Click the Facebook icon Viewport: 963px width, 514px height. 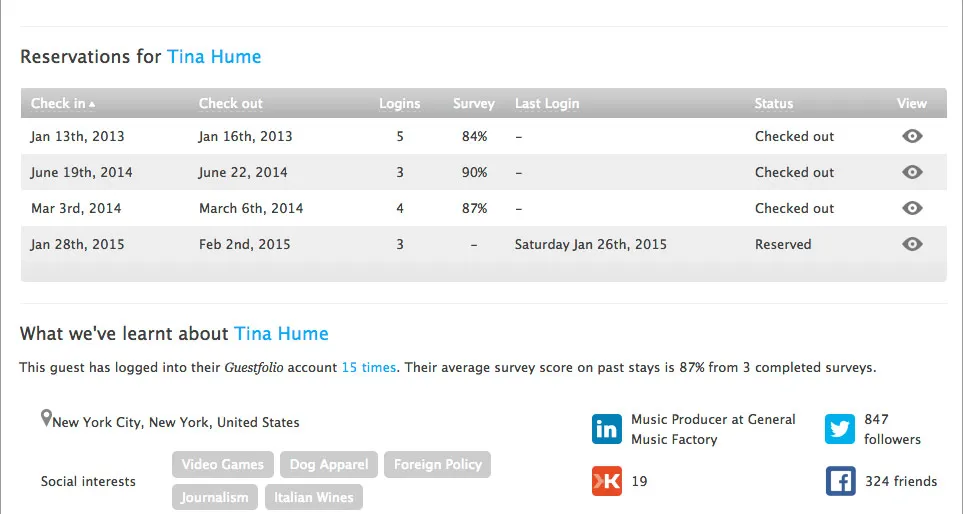tap(840, 481)
